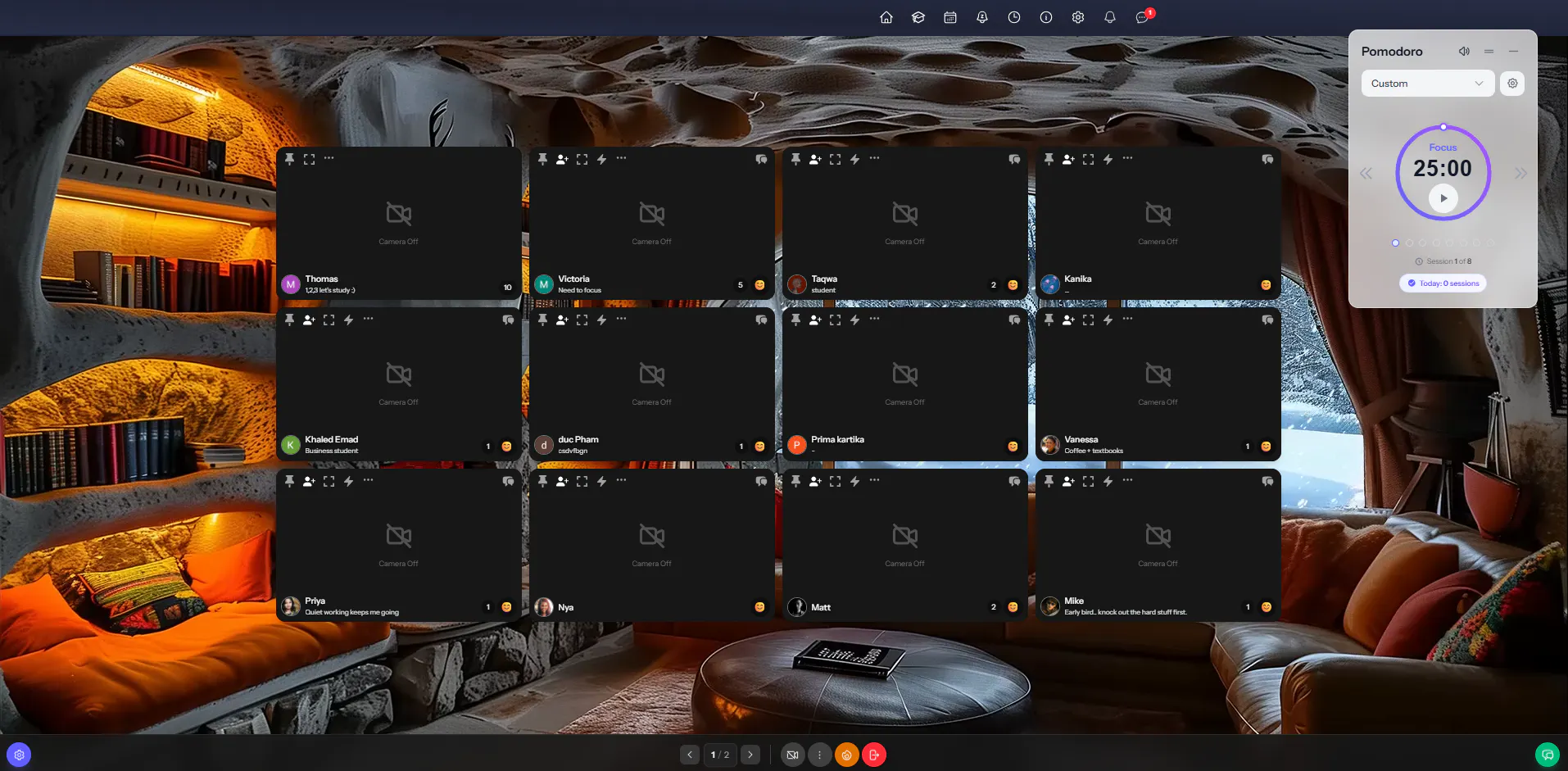The image size is (1568, 771).
Task: Open more options on Mike's tile
Action: point(1127,480)
